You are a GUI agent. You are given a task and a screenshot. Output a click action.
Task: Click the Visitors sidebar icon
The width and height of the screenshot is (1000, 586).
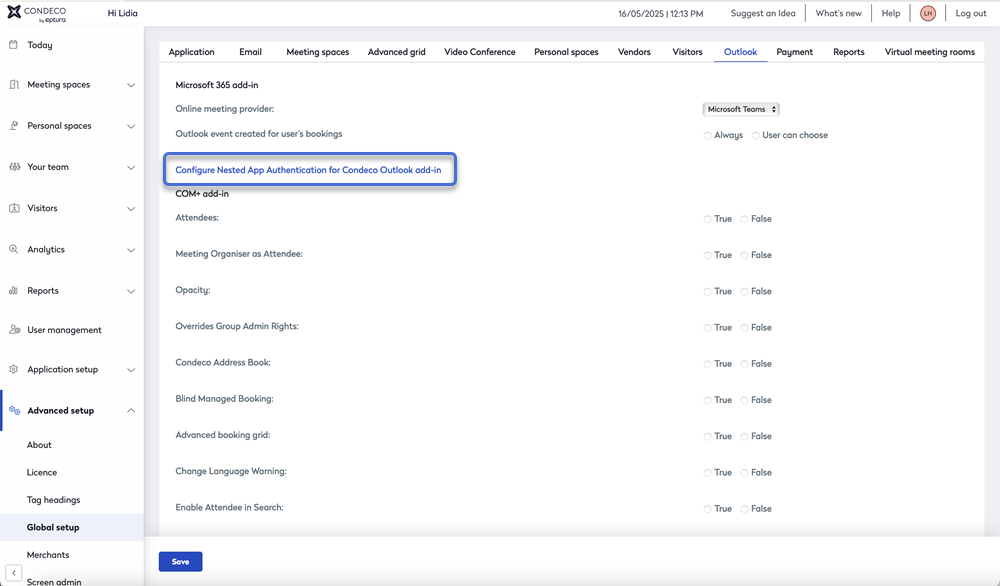pyautogui.click(x=14, y=209)
